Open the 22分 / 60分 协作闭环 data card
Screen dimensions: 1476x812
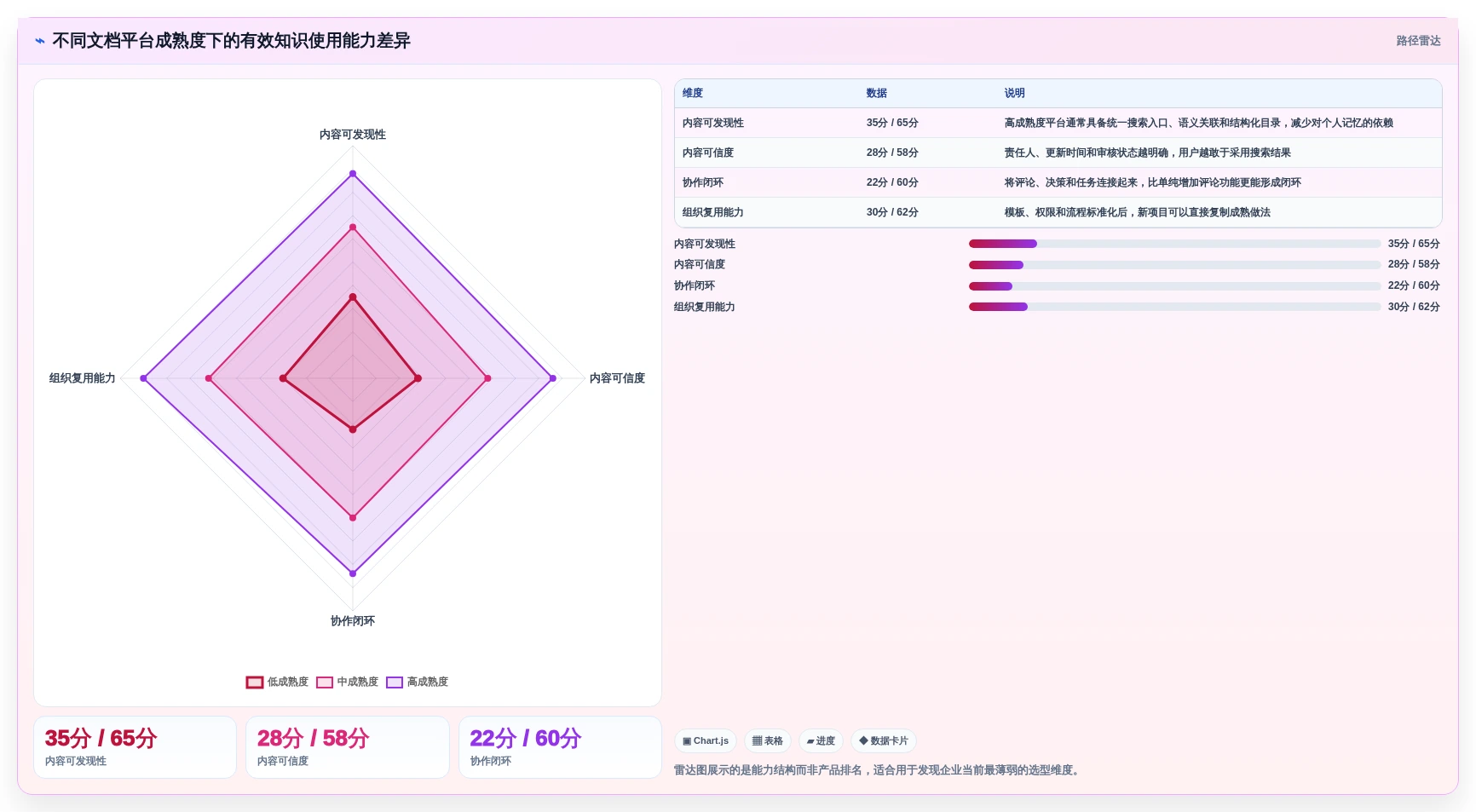pyautogui.click(x=560, y=747)
